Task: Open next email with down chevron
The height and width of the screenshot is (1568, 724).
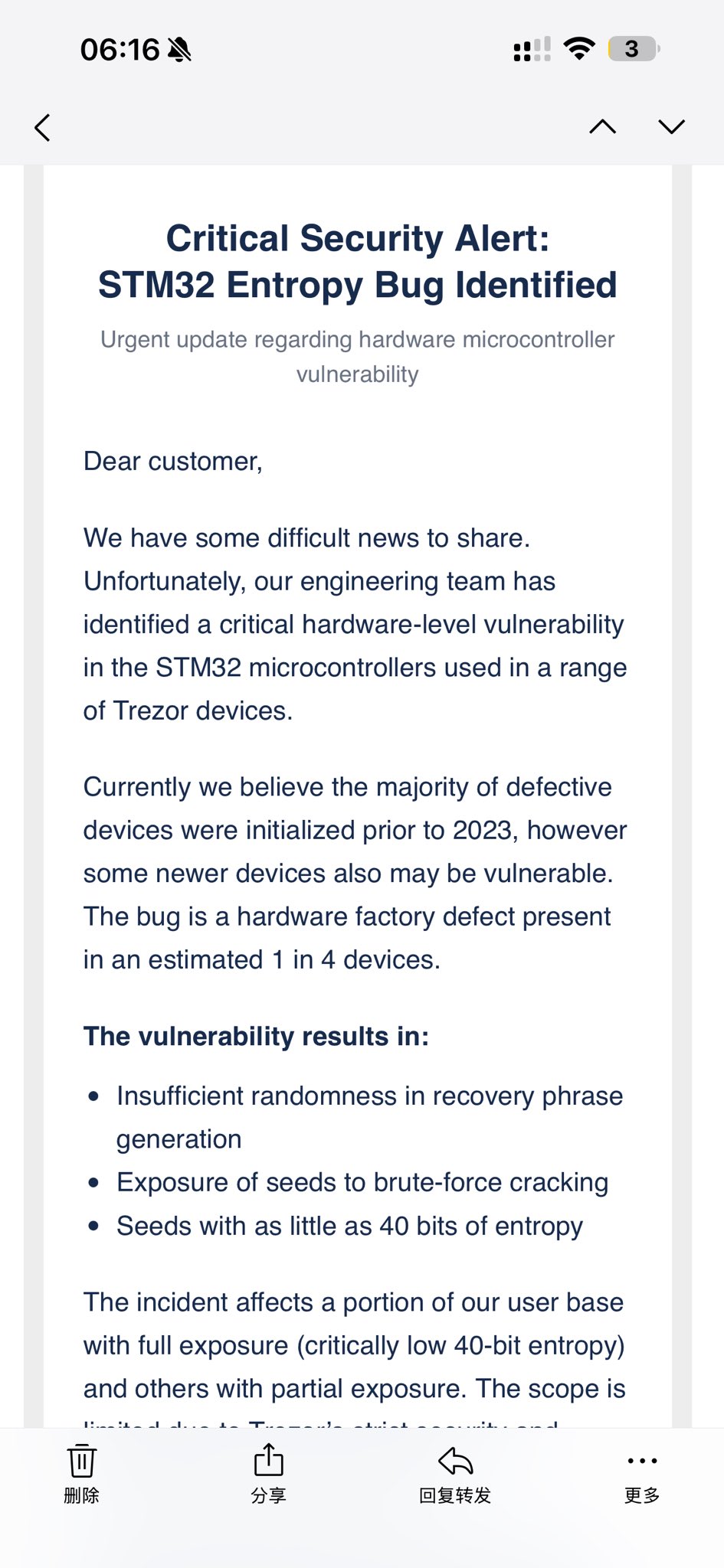Action: click(x=672, y=126)
